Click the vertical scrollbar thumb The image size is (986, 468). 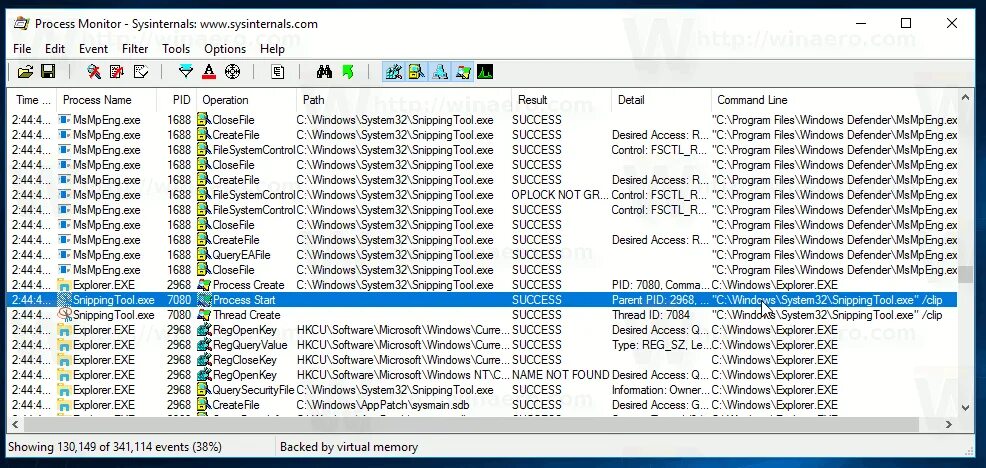[x=966, y=274]
